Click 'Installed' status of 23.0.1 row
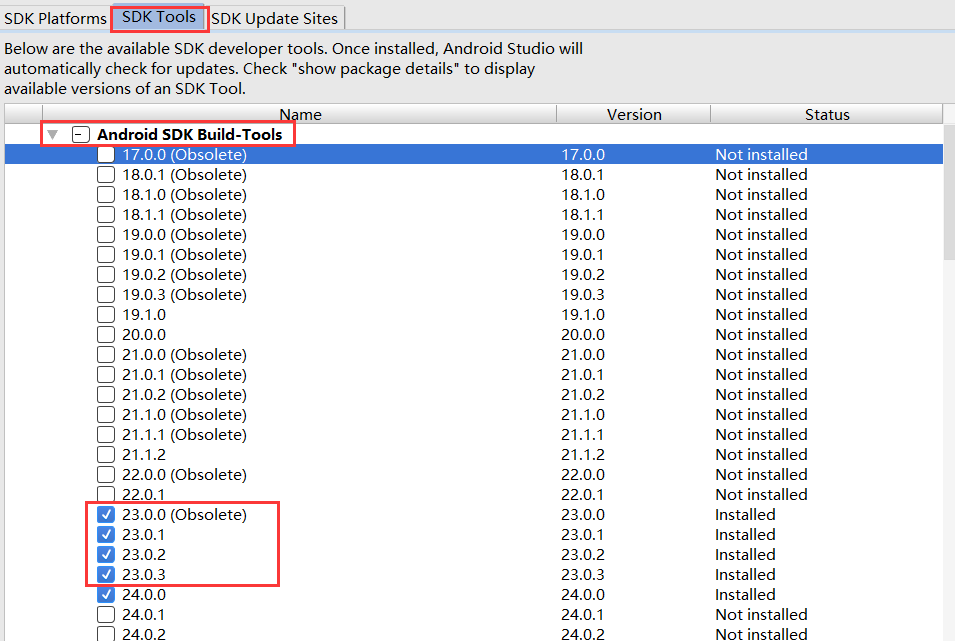This screenshot has height=641, width=955. tap(745, 534)
